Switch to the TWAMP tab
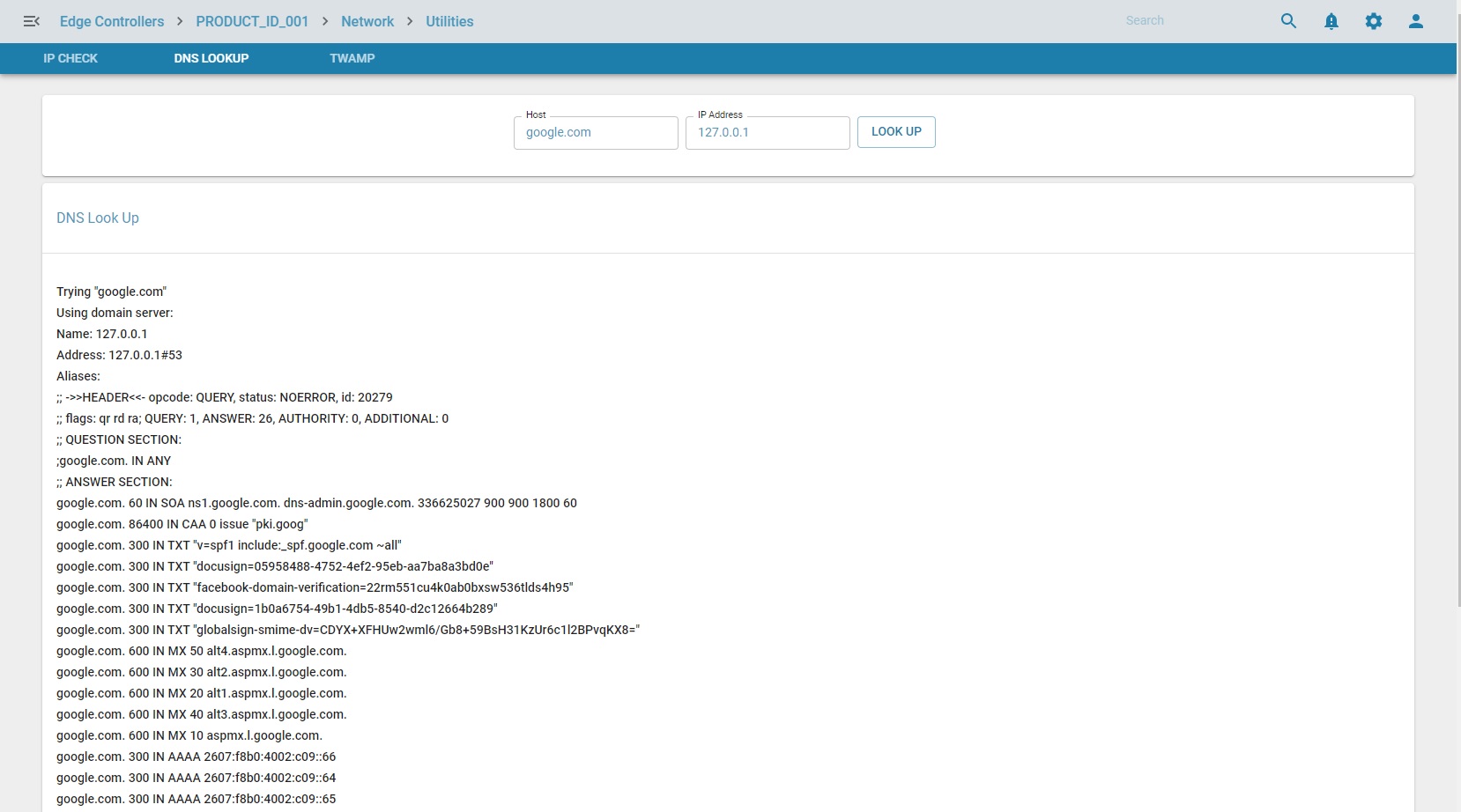1461x812 pixels. [352, 58]
